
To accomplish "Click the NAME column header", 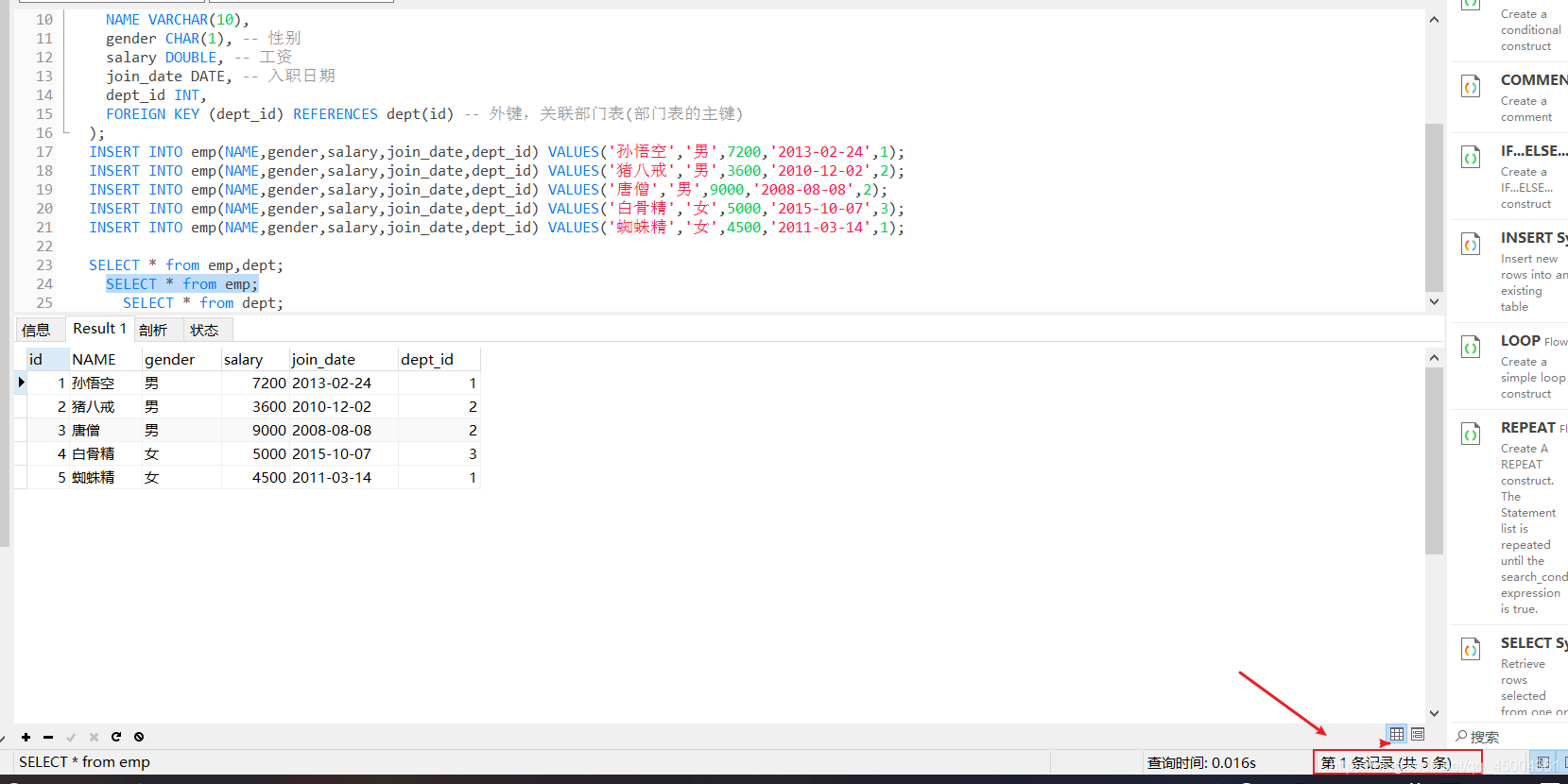I will tap(105, 359).
